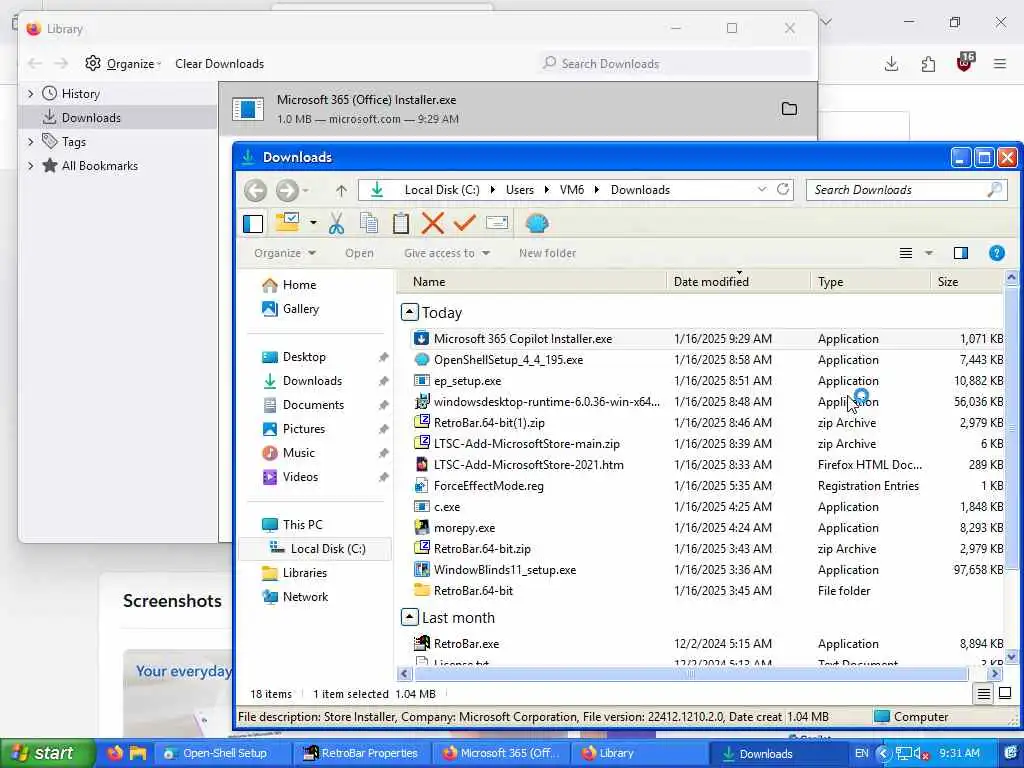
Task: Click the Open-Shell shell icon in toolbar
Action: pyautogui.click(x=537, y=223)
